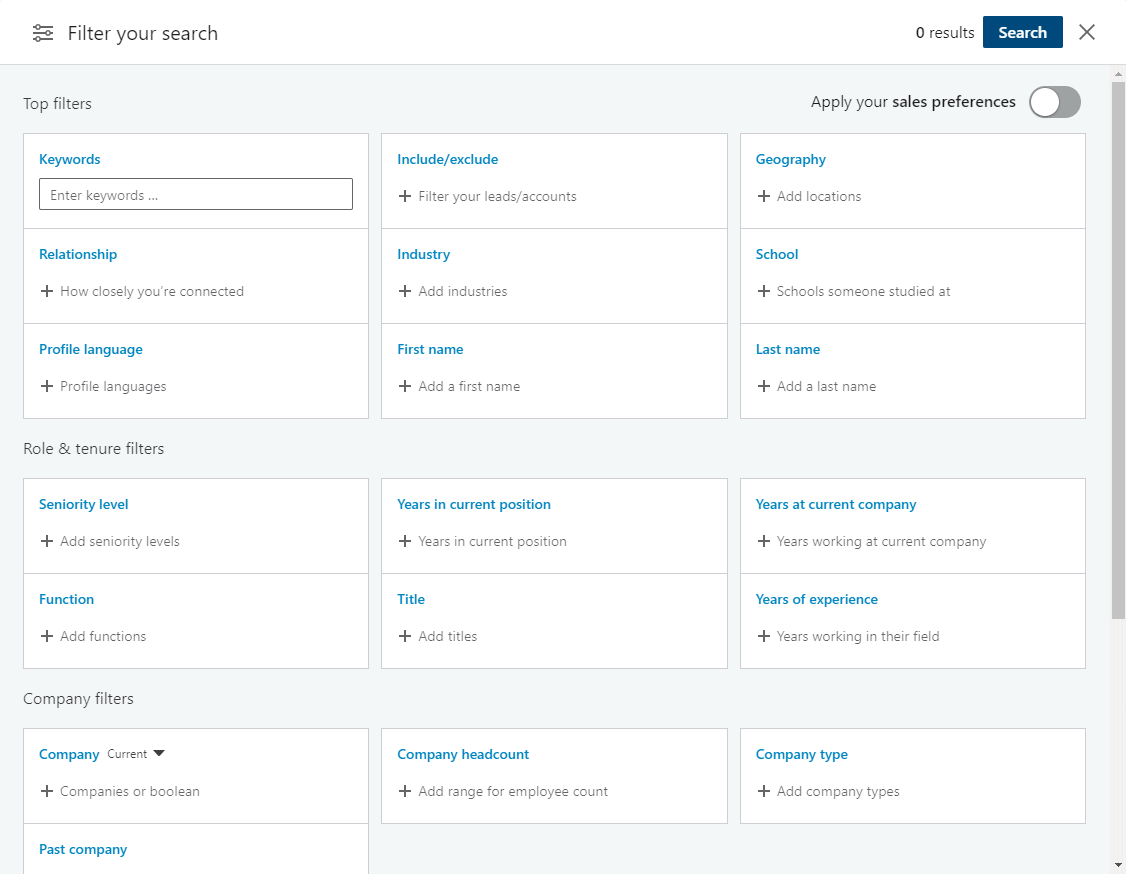Click the plus icon next to Add a first name

pos(405,386)
